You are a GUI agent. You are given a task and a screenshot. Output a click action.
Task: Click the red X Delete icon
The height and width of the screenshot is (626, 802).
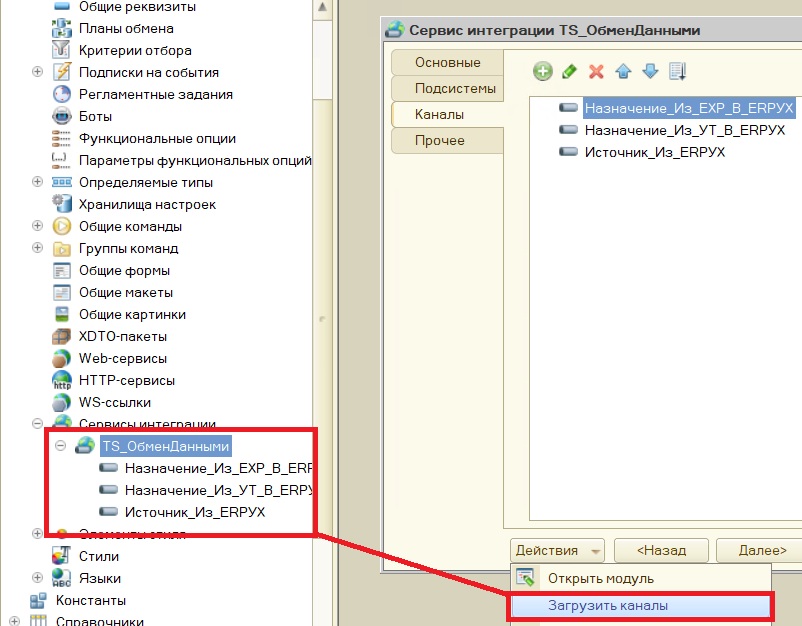point(597,71)
